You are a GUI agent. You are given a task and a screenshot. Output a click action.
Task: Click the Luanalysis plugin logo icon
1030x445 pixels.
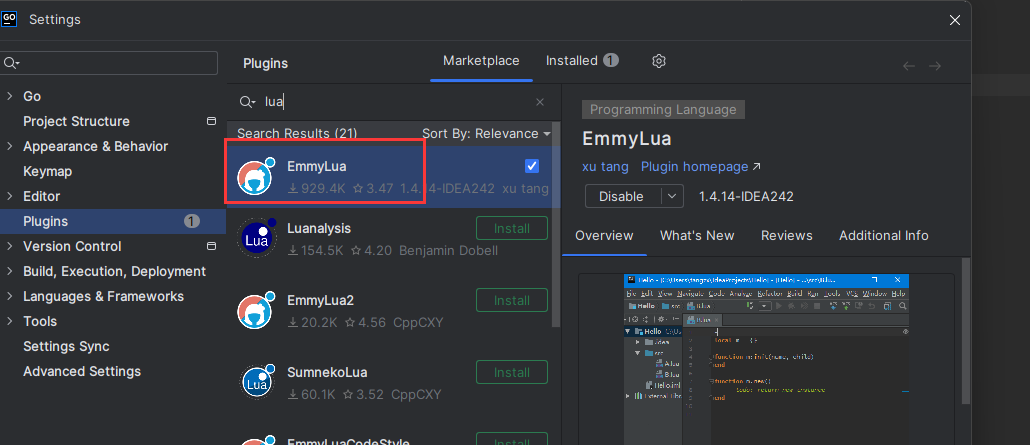pos(255,238)
